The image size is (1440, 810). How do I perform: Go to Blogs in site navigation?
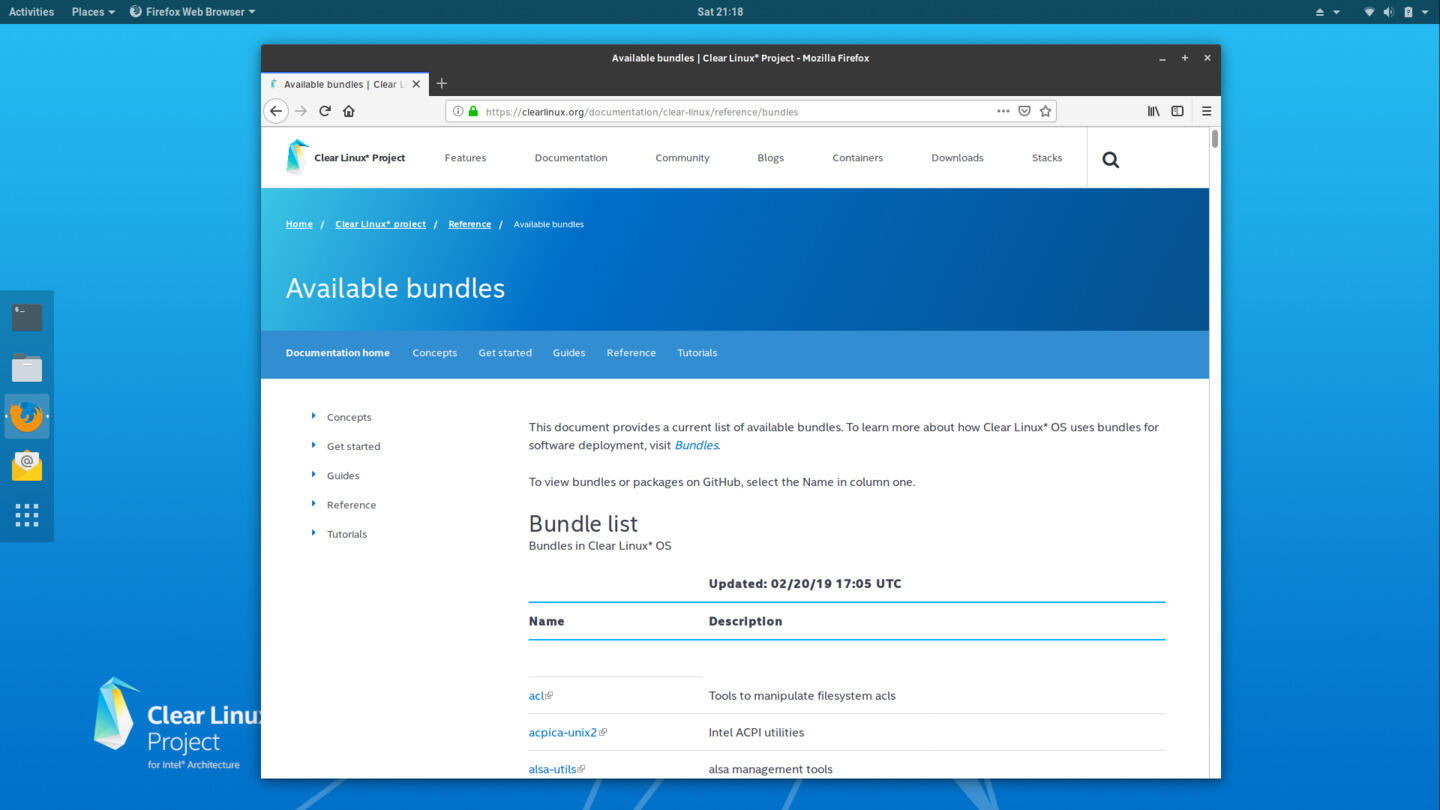[x=770, y=158]
